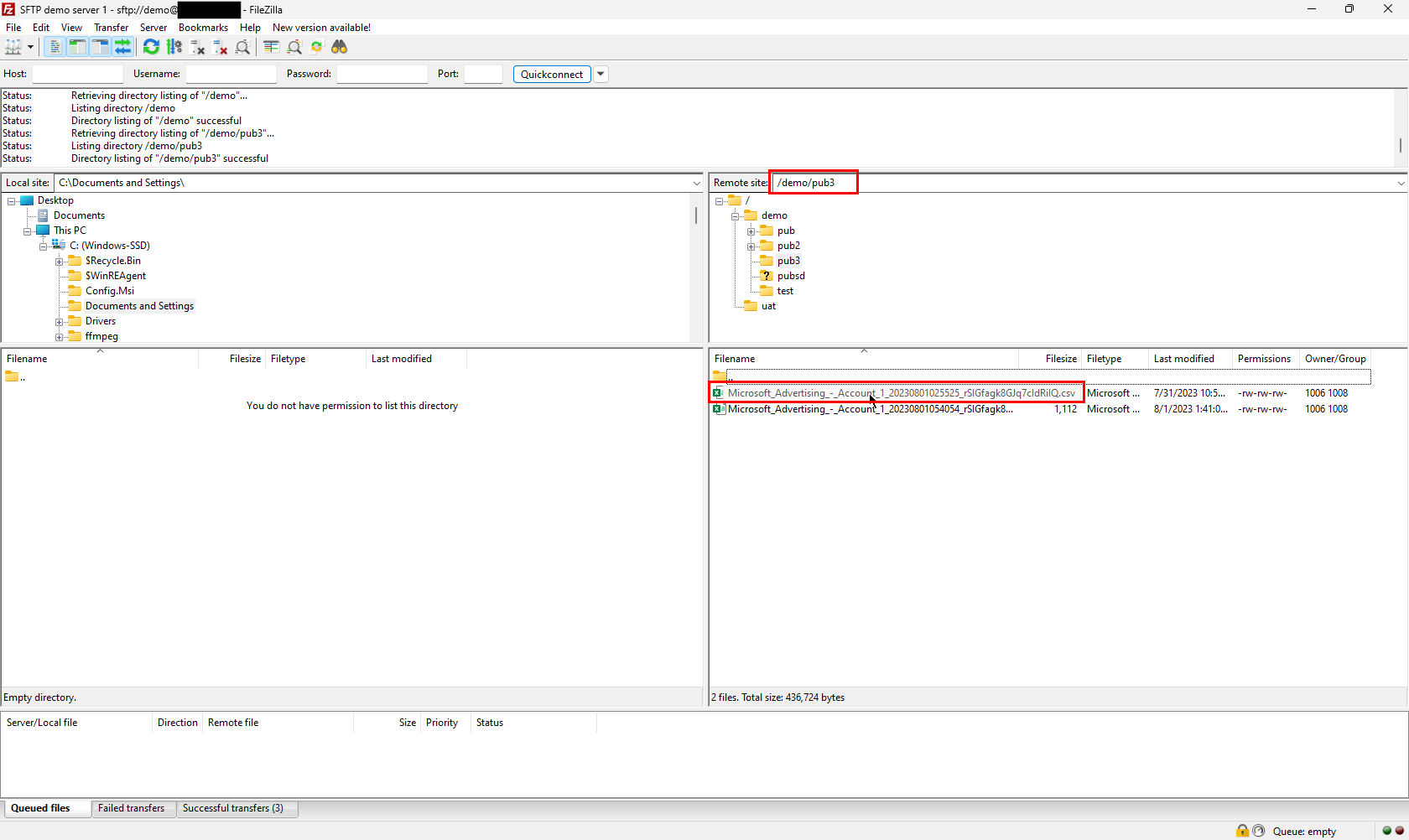Click into the Host input field
The width and height of the screenshot is (1409, 840).
point(77,74)
